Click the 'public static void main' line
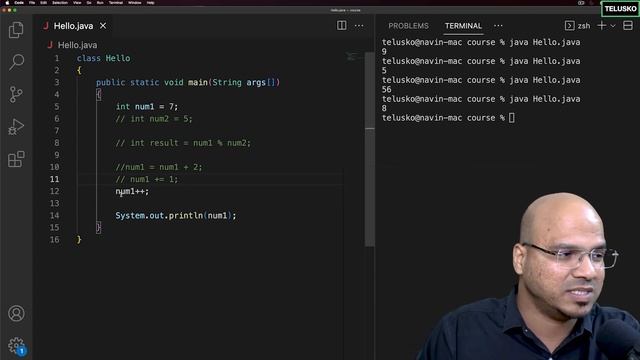This screenshot has height=360, width=640. pyautogui.click(x=188, y=82)
